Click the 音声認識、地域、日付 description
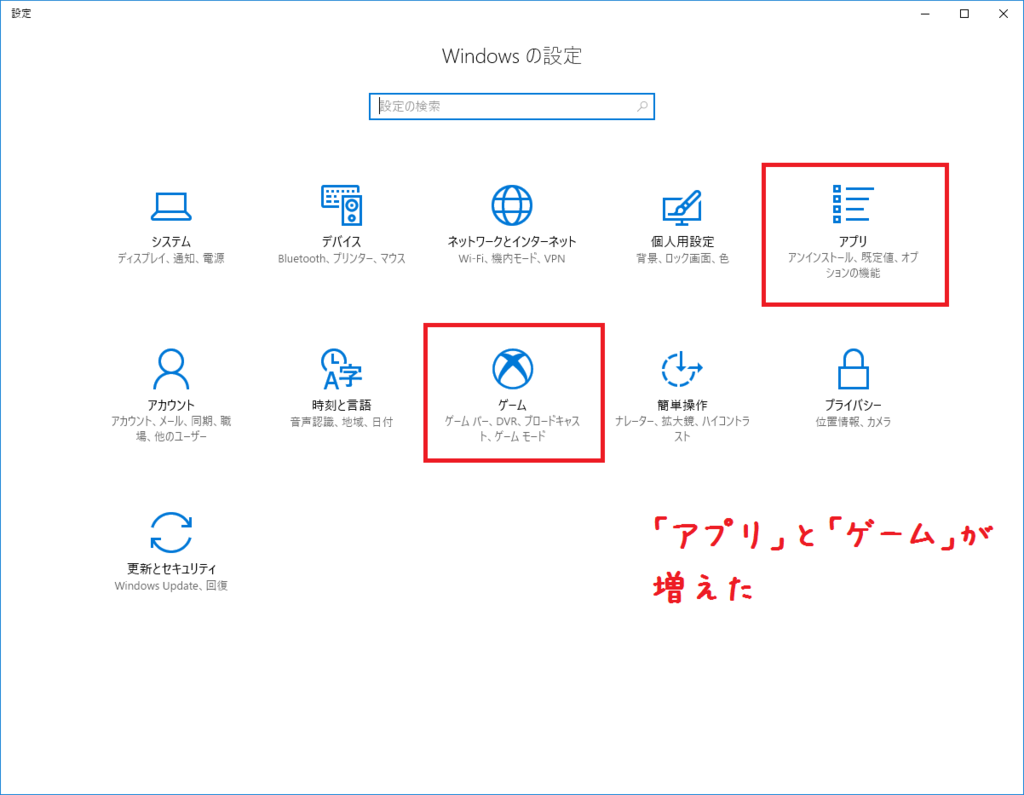Image resolution: width=1024 pixels, height=795 pixels. pos(342,422)
